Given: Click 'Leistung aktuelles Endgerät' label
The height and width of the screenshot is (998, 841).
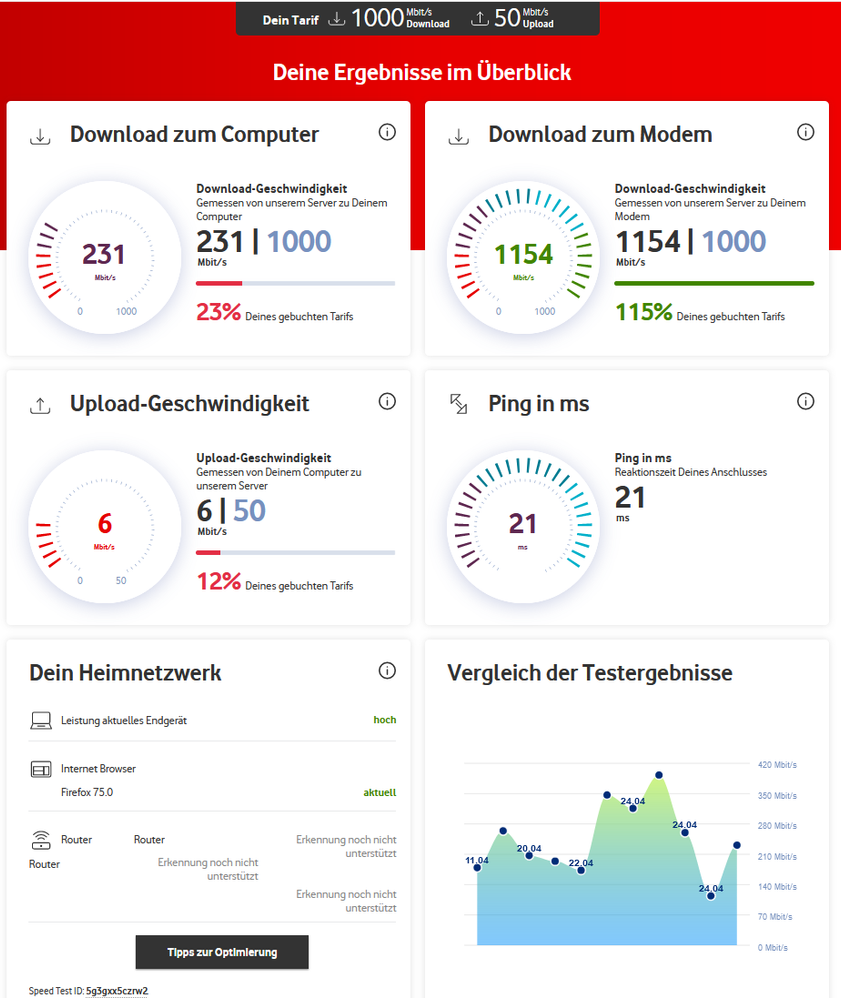Looking at the screenshot, I should pos(124,720).
